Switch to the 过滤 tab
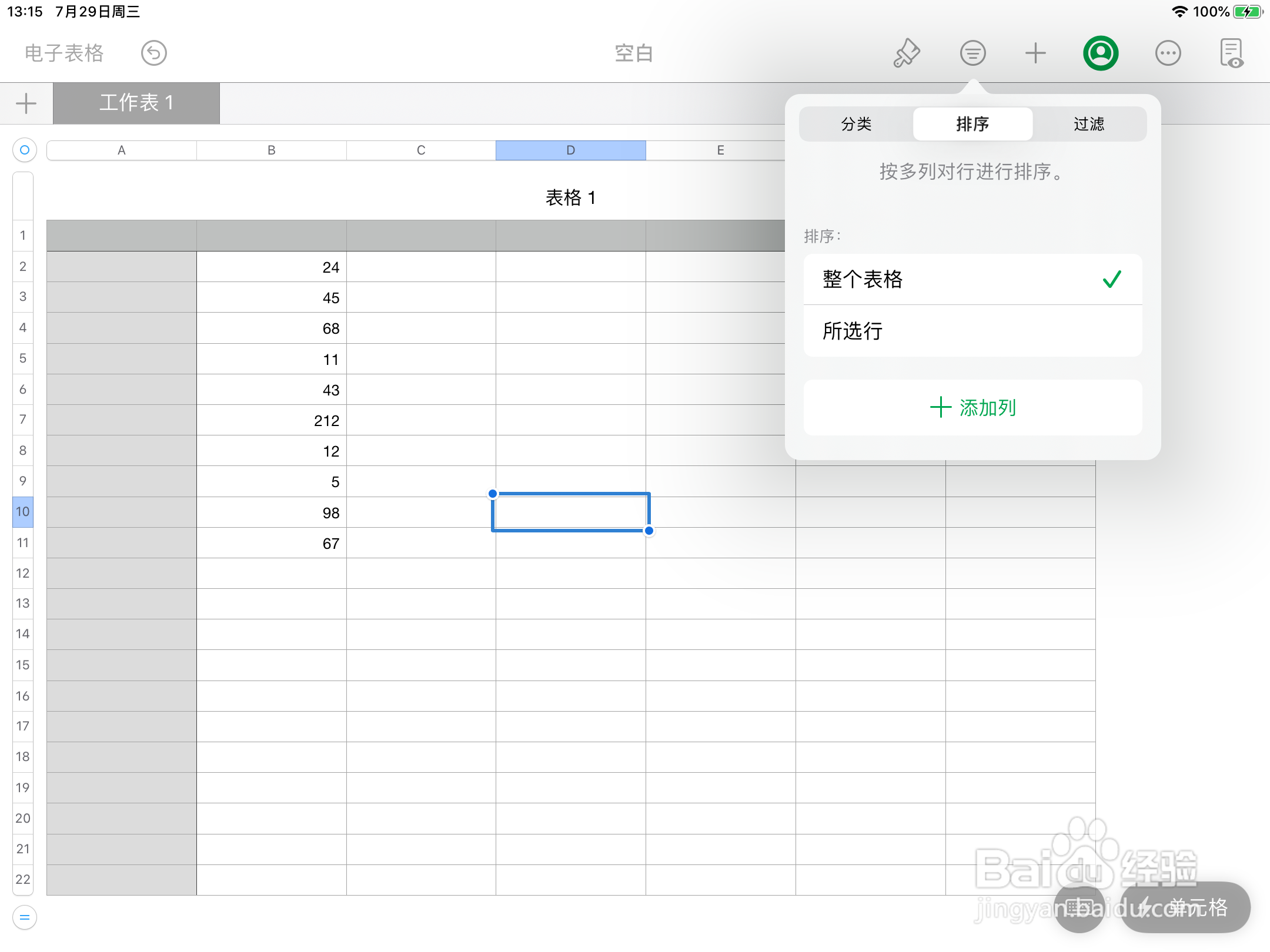 click(1089, 124)
